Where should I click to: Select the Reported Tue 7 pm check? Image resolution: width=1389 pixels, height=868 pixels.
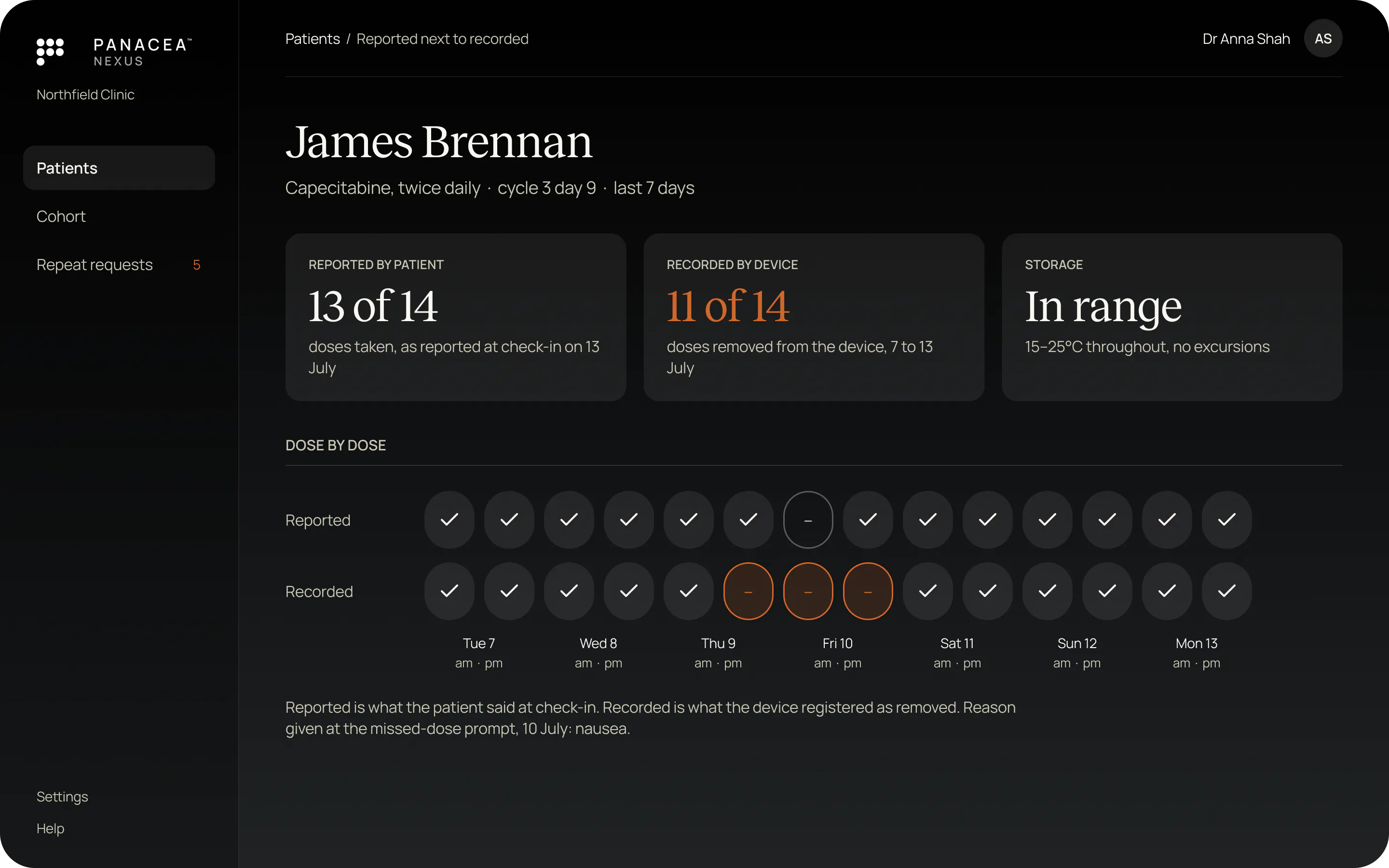[x=509, y=519]
